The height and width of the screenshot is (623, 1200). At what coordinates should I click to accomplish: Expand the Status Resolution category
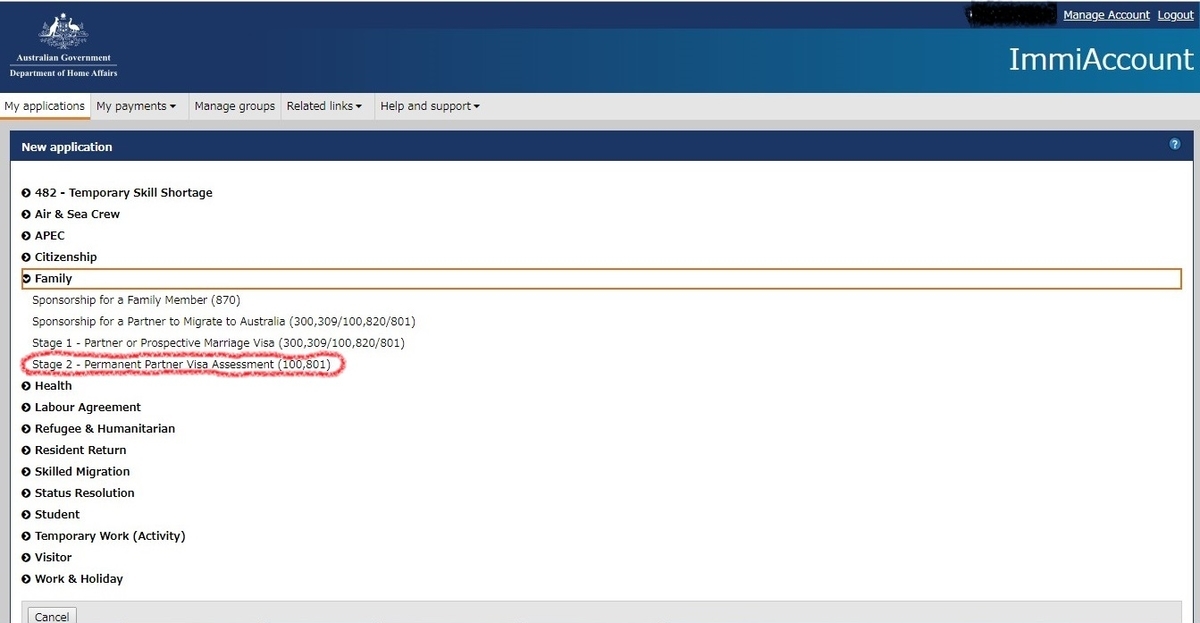[x=78, y=493]
